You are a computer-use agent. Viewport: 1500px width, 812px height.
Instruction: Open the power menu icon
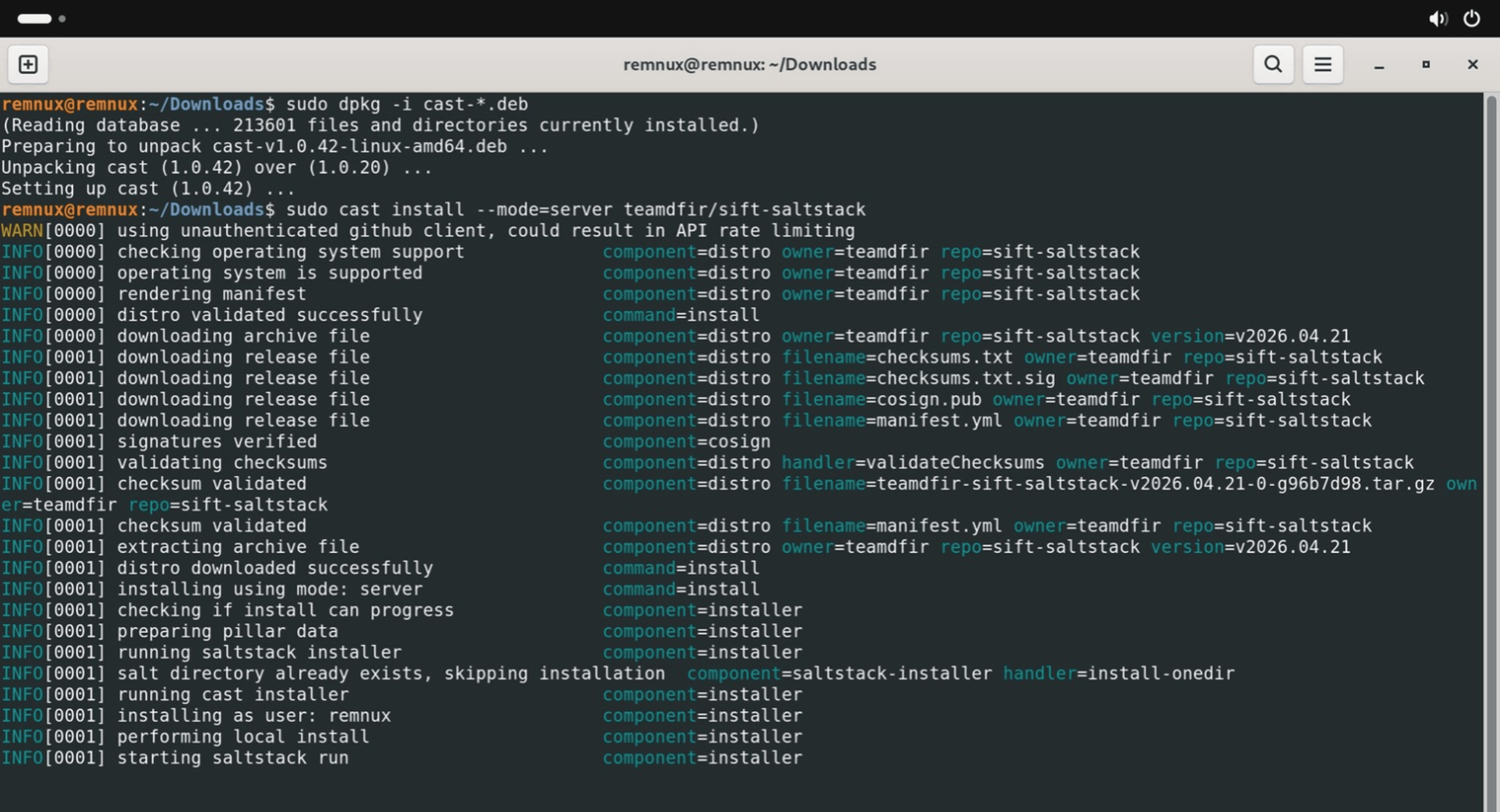[x=1471, y=19]
